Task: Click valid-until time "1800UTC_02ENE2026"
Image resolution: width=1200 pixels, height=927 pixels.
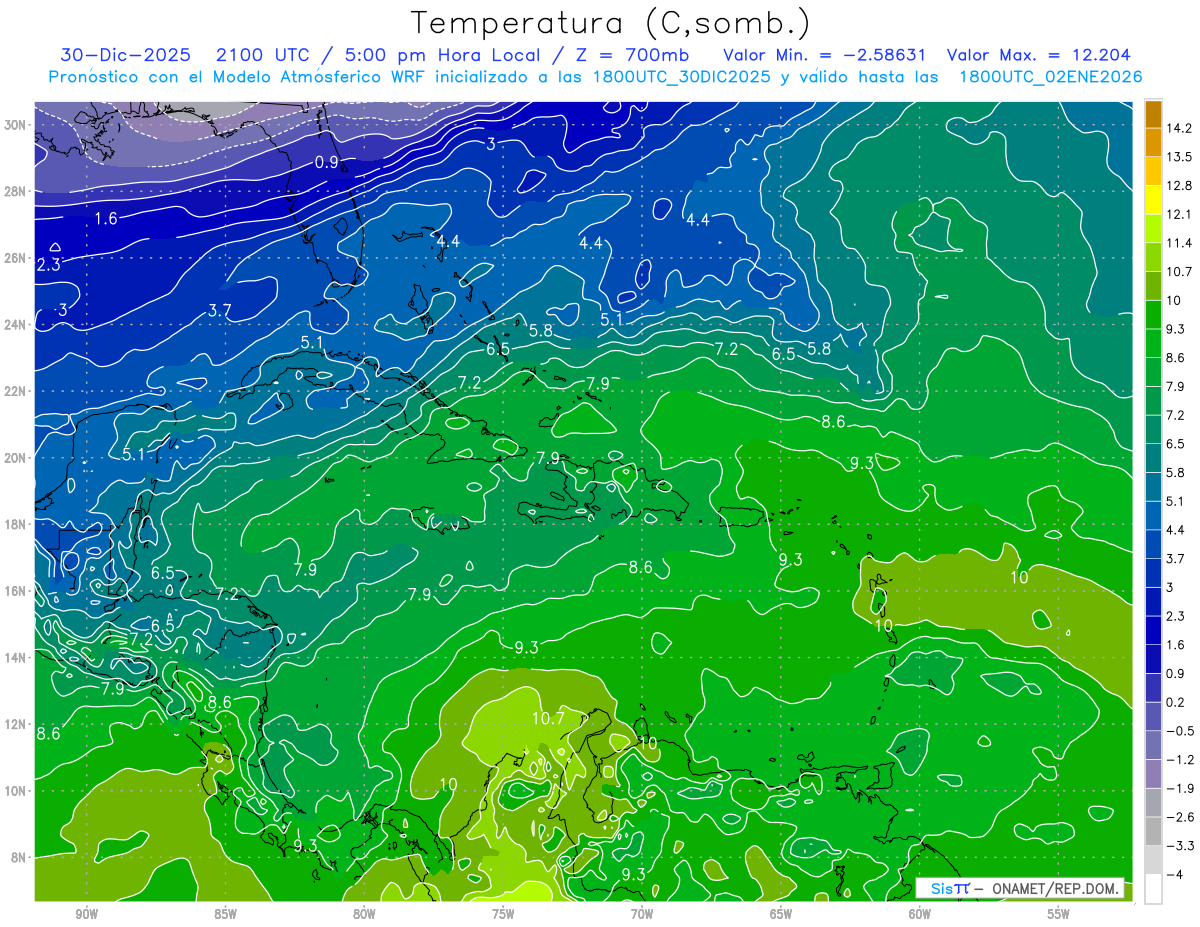Action: [1050, 77]
